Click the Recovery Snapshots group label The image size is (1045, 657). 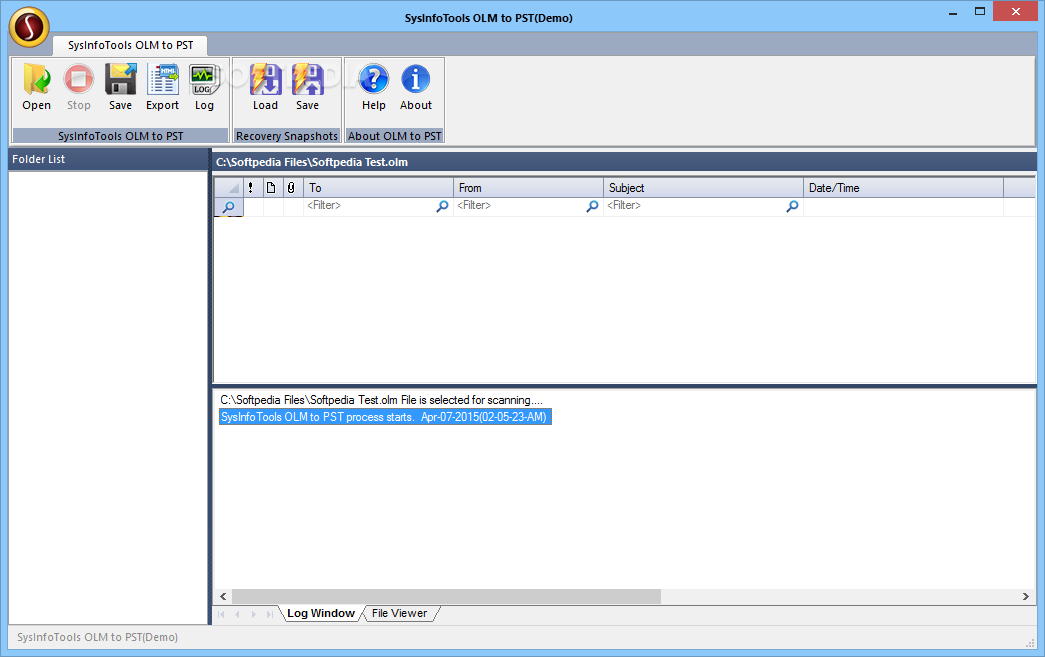point(287,136)
